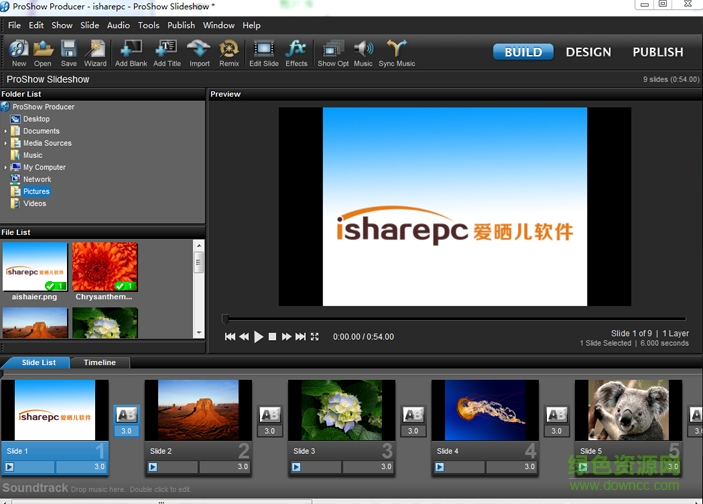Open the Effects (fx) tool
Image resolution: width=703 pixels, height=504 pixels.
click(x=296, y=49)
